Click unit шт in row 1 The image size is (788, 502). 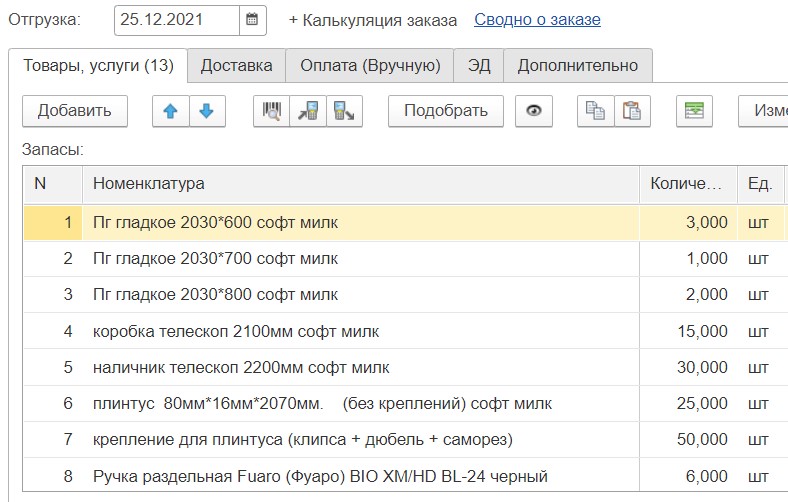tap(760, 223)
